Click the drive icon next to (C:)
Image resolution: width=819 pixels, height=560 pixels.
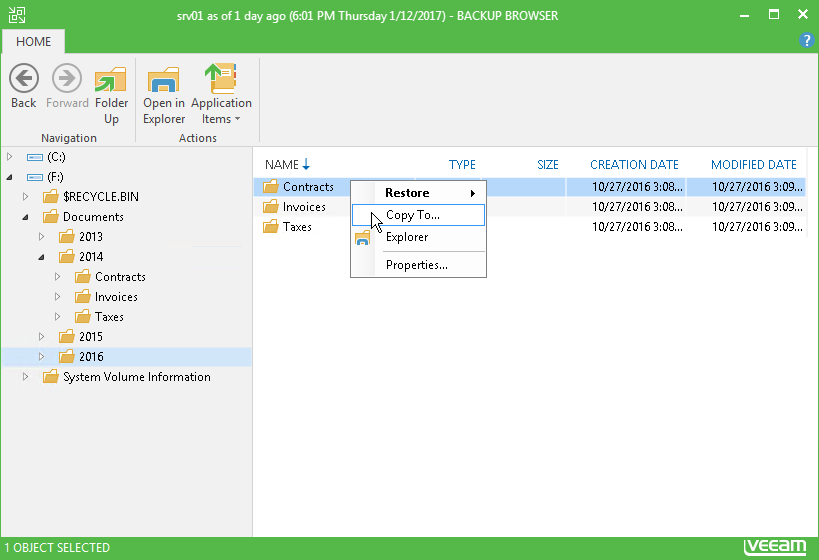coord(35,157)
